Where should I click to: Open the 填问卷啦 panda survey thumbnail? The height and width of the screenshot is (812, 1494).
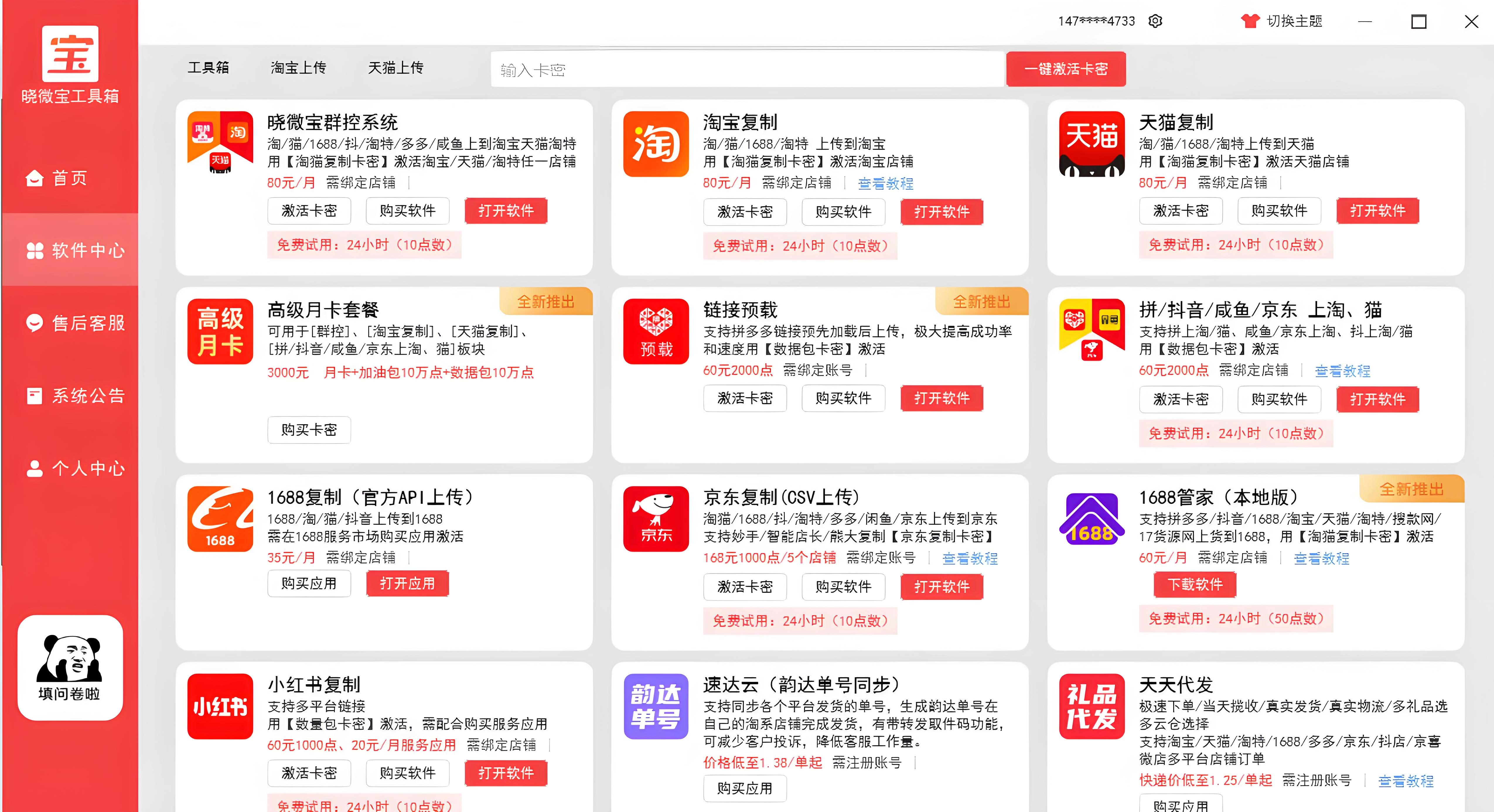point(70,667)
